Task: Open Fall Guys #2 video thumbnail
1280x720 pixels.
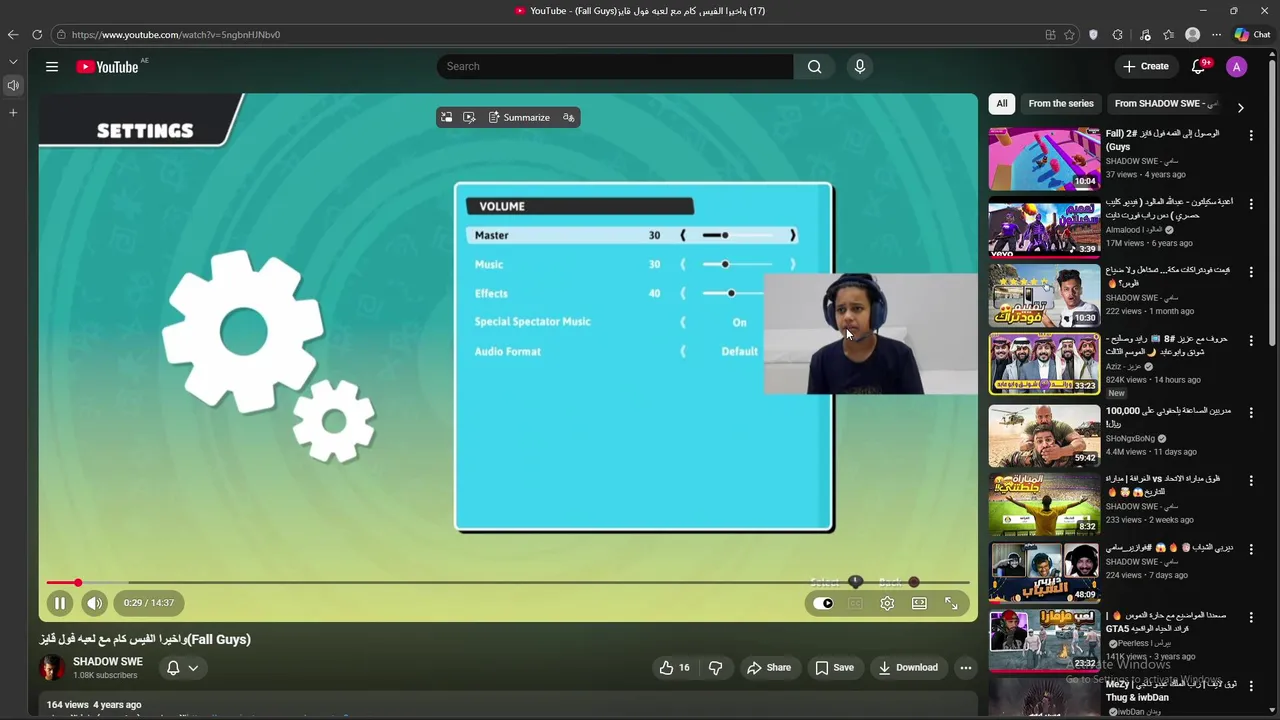Action: click(x=1044, y=158)
